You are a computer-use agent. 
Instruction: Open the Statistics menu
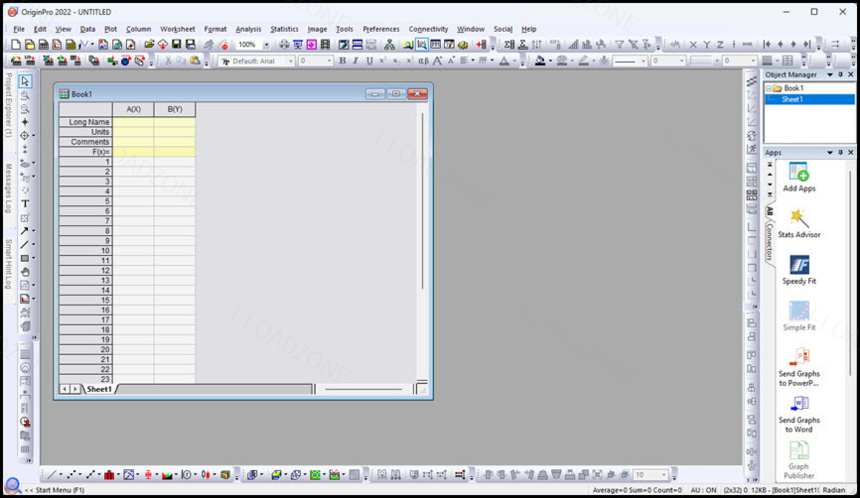point(284,29)
